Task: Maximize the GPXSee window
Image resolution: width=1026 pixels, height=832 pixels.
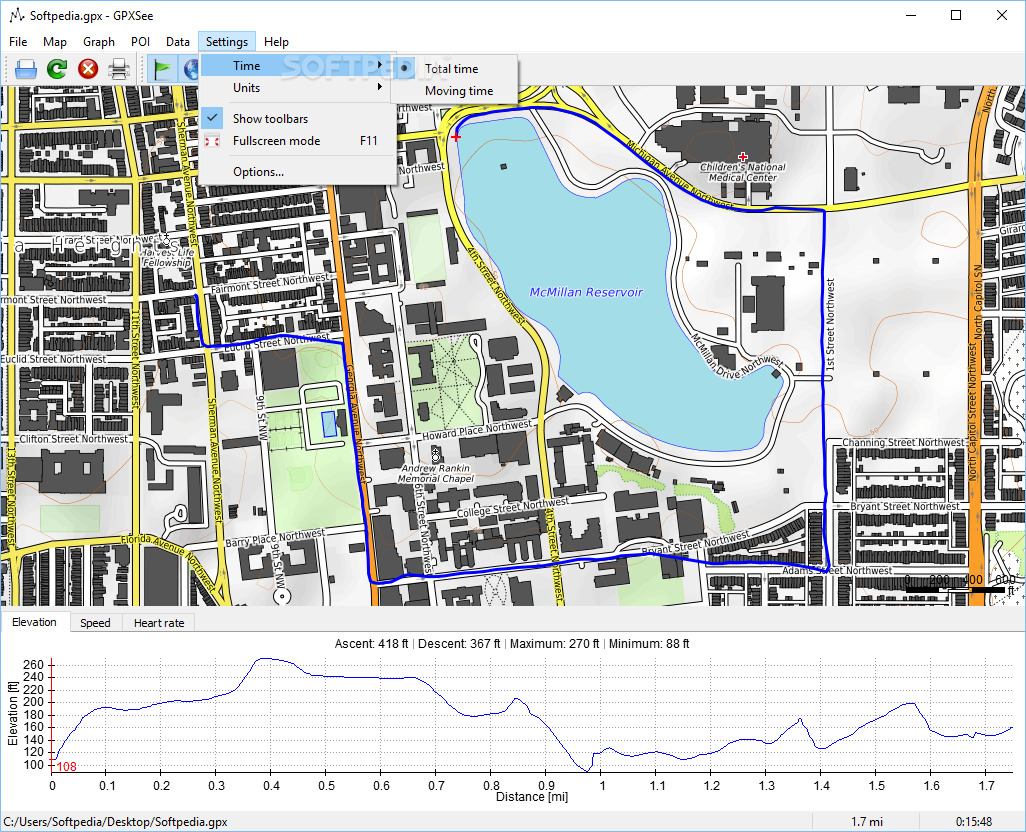Action: tap(956, 15)
